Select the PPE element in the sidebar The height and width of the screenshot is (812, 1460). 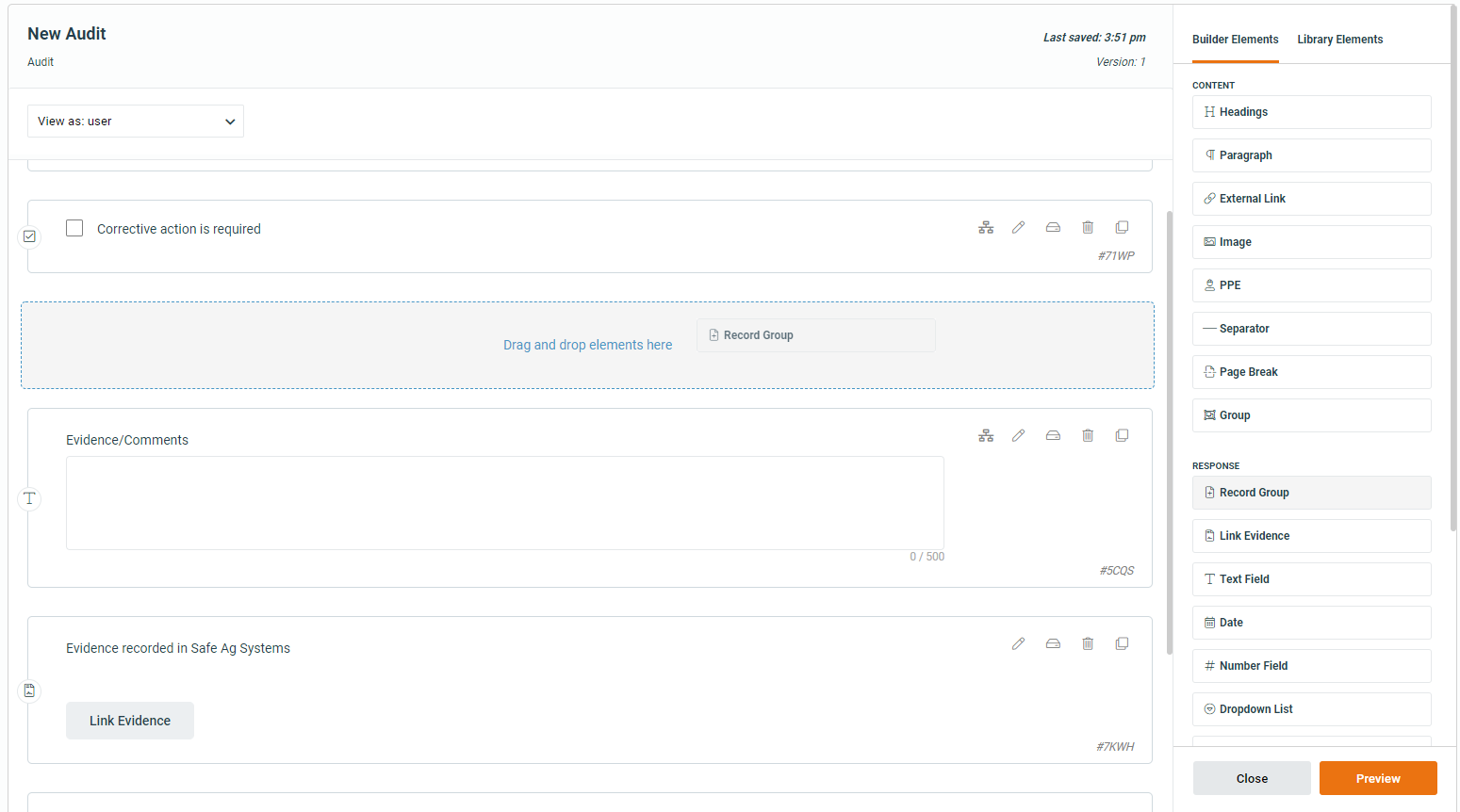(1311, 284)
